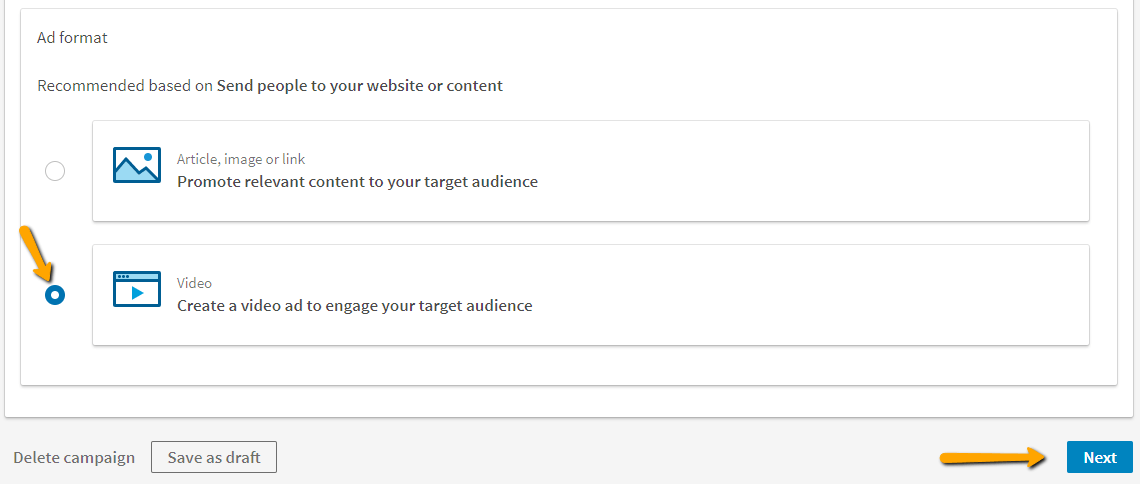Click the orange arrow pointing at Video radio
1140x484 pixels.
tap(36, 254)
